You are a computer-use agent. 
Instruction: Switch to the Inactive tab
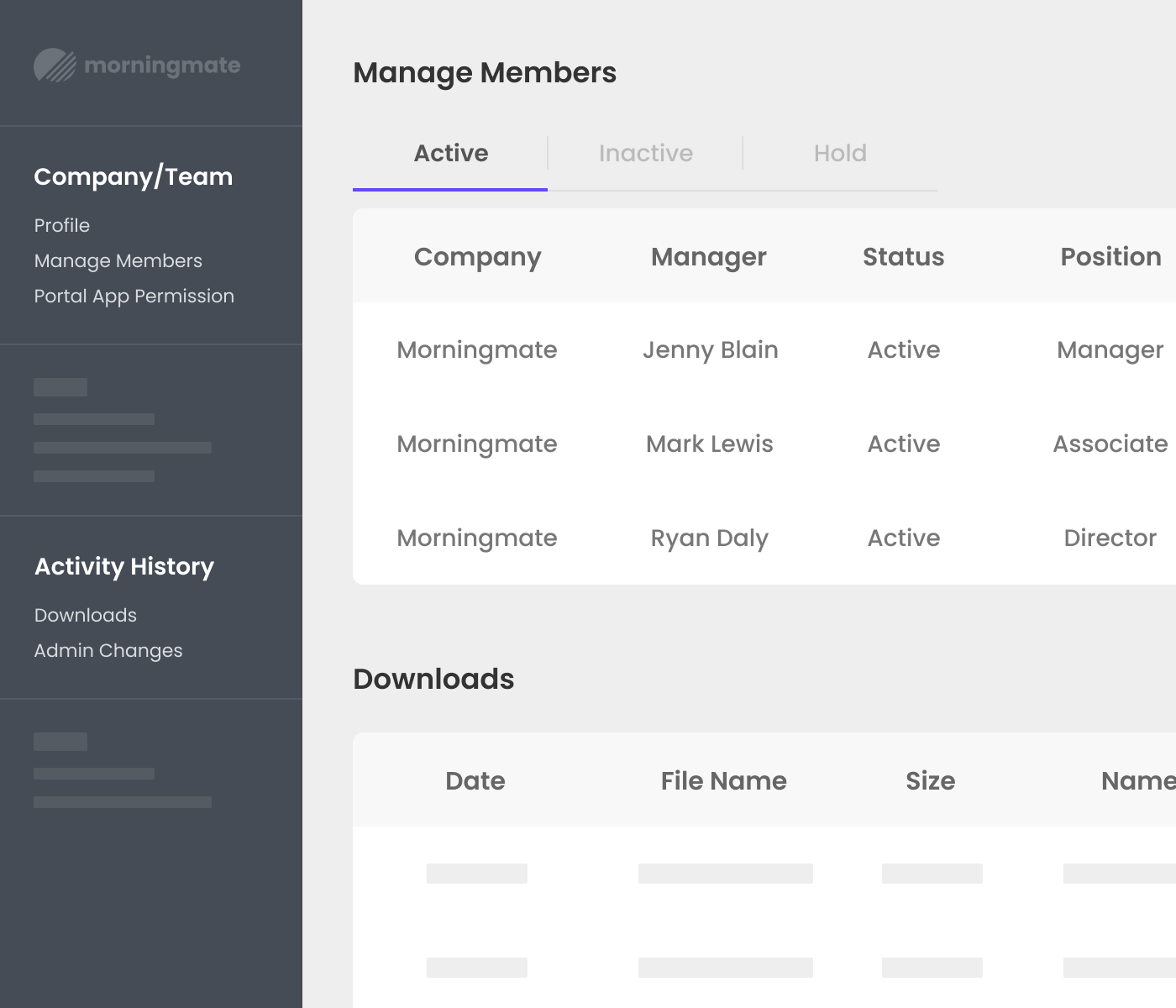645,153
